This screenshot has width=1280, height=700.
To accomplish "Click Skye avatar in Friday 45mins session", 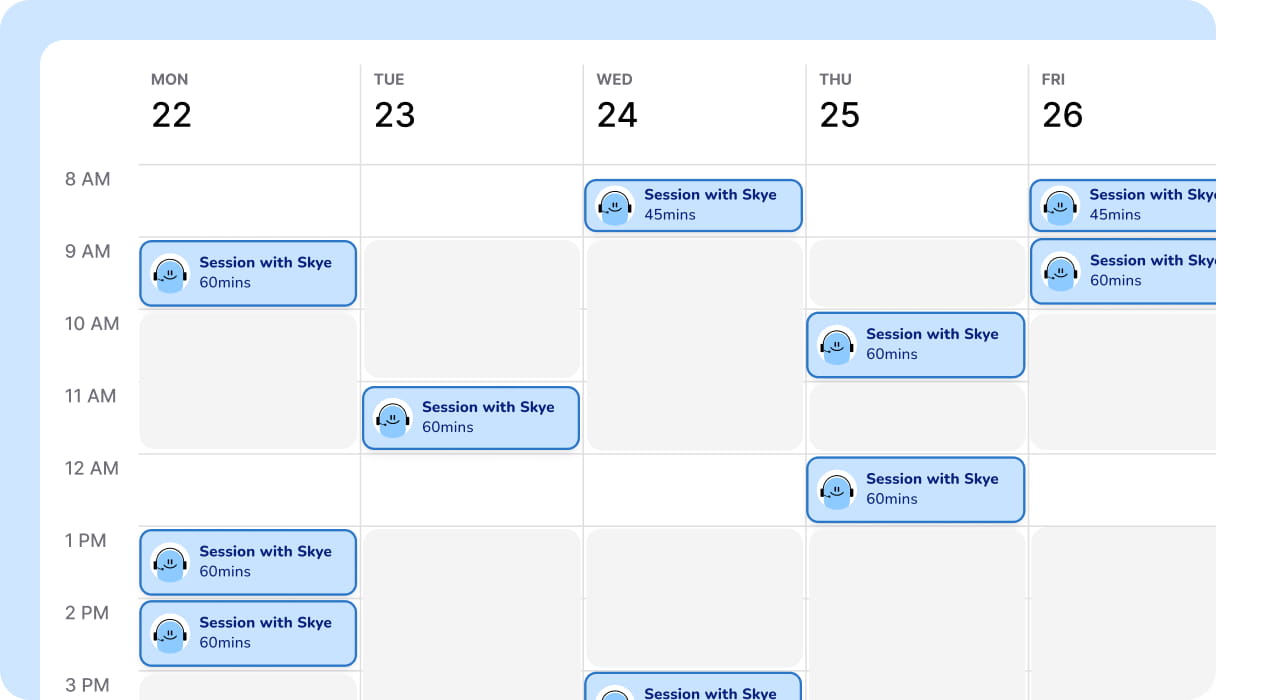I will (1060, 205).
